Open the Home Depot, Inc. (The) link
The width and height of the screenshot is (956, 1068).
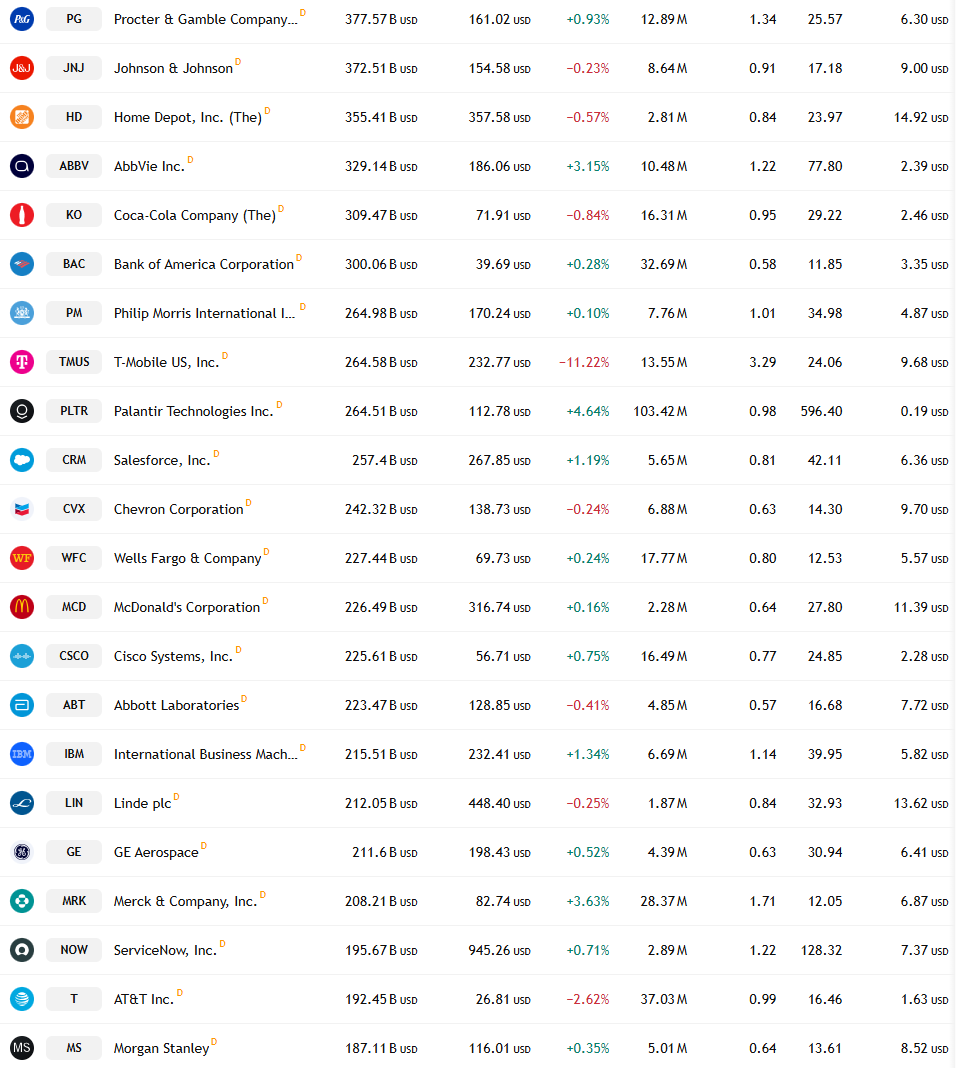point(187,118)
